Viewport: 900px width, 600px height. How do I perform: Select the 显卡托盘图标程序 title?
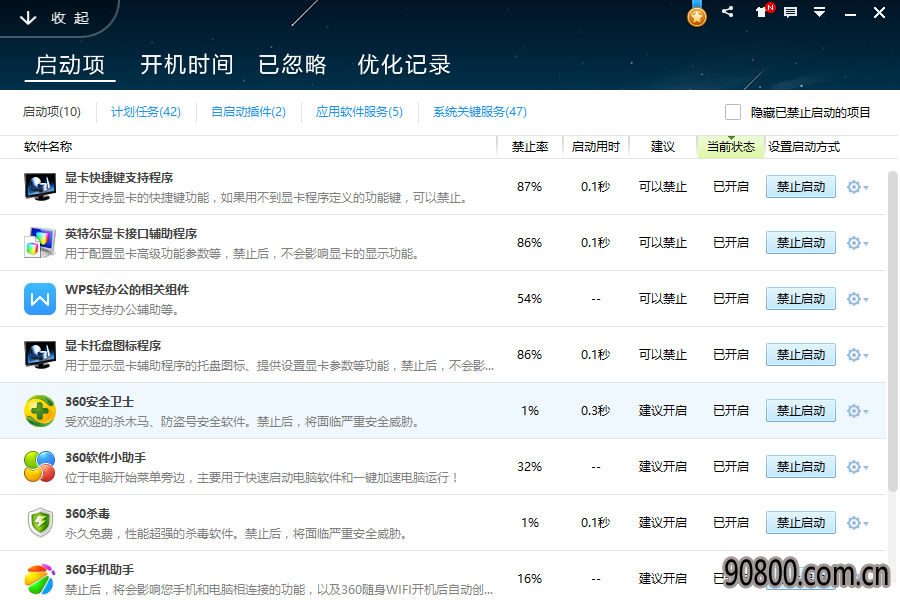tap(113, 346)
